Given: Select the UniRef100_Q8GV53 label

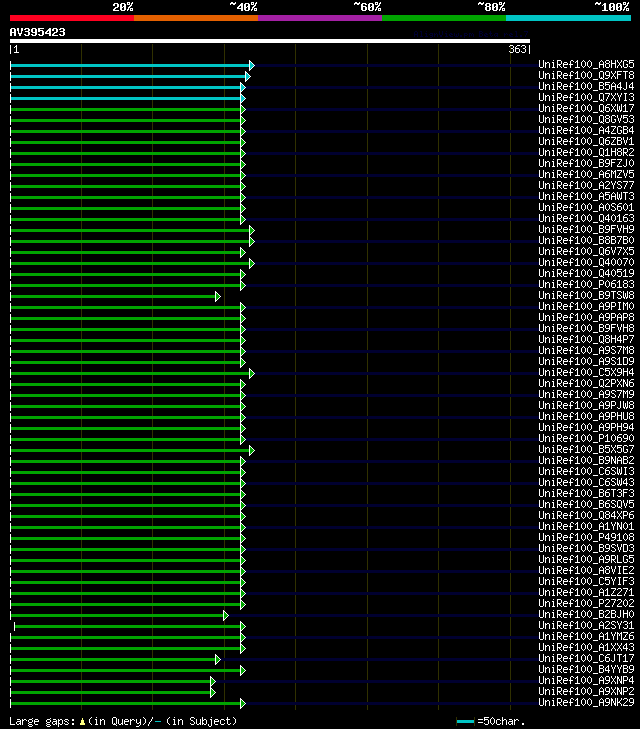Looking at the screenshot, I should [x=586, y=119].
